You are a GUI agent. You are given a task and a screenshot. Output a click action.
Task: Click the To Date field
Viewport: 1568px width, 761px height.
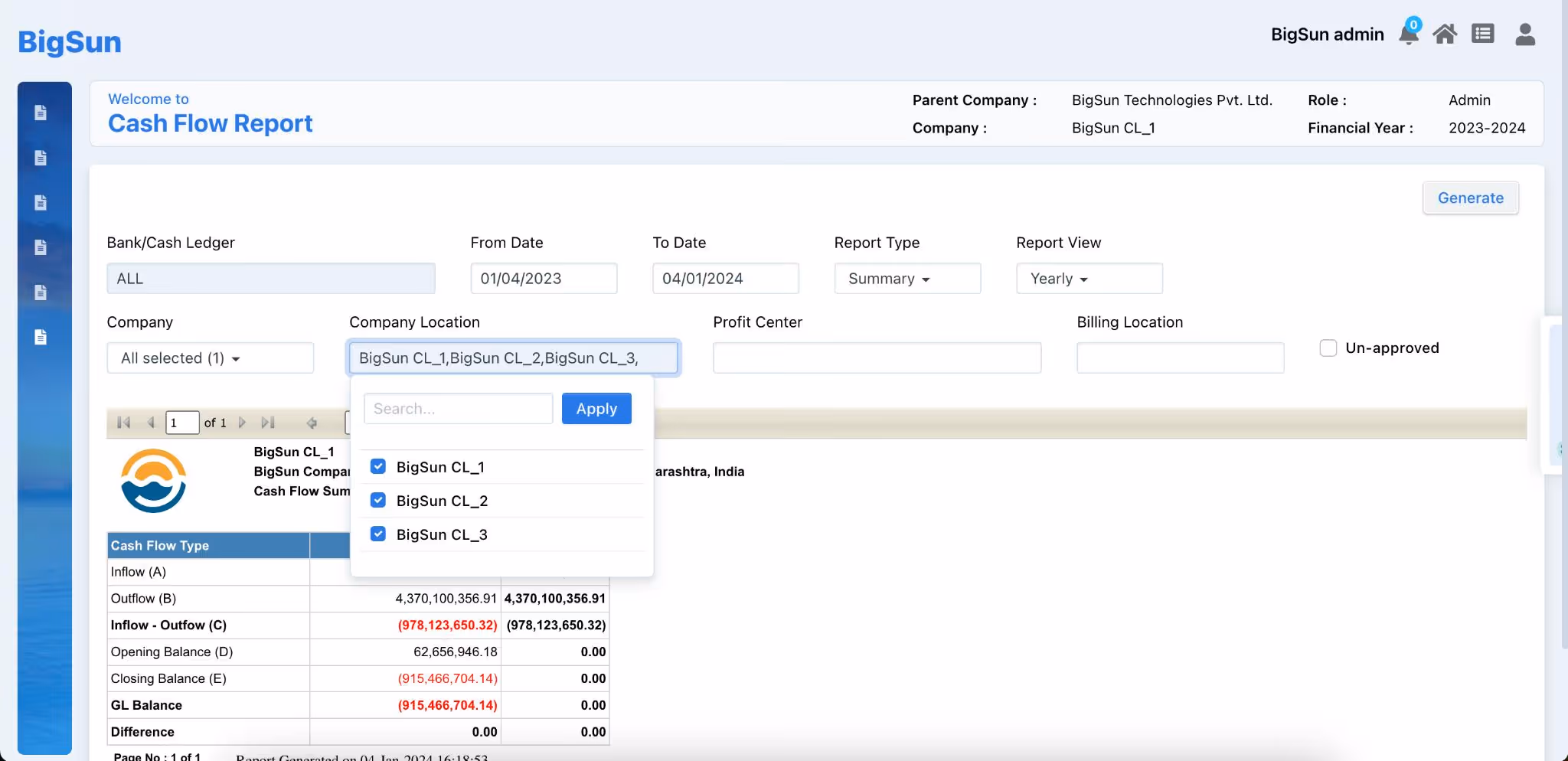(x=726, y=279)
